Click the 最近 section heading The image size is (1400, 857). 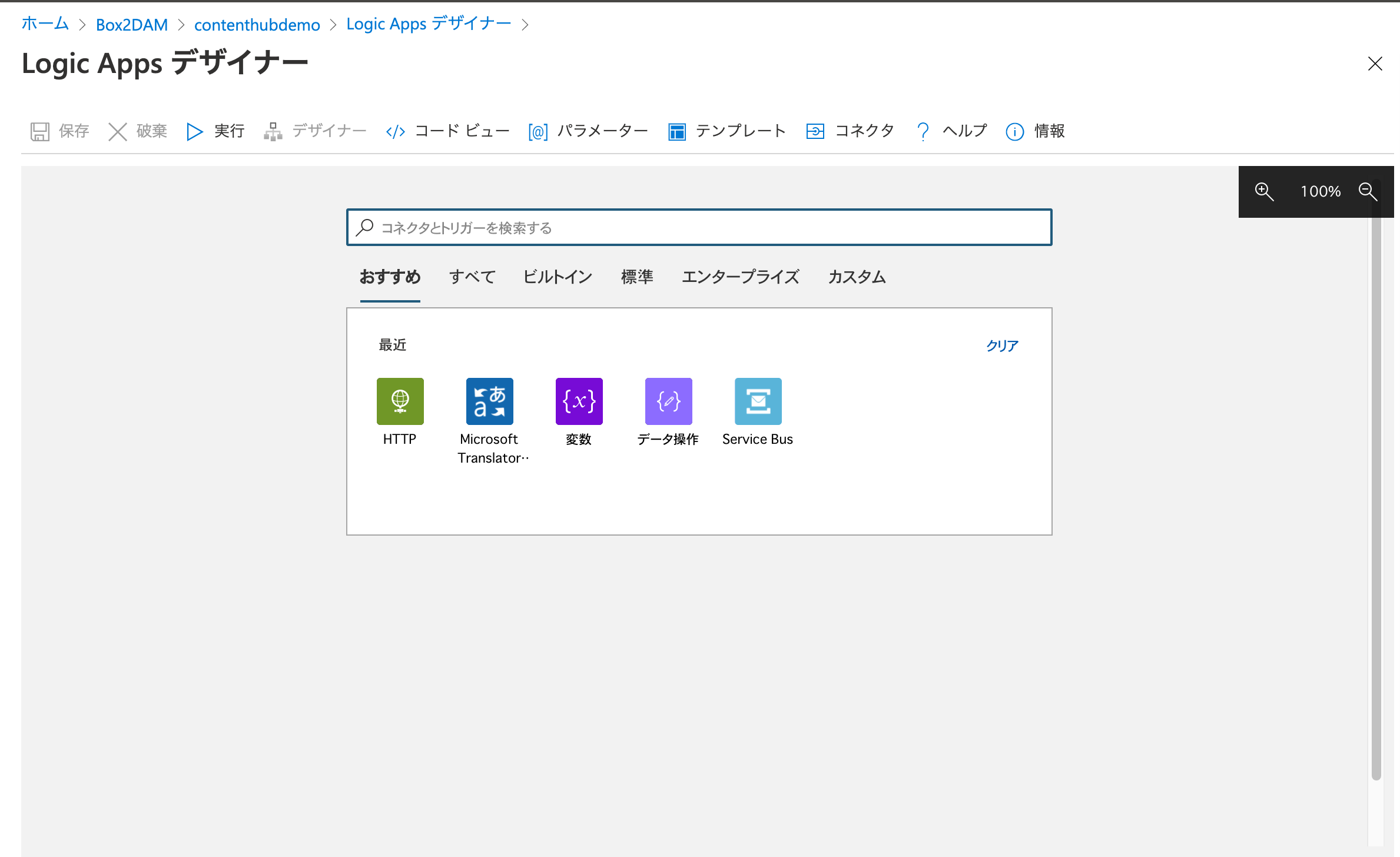coord(393,345)
